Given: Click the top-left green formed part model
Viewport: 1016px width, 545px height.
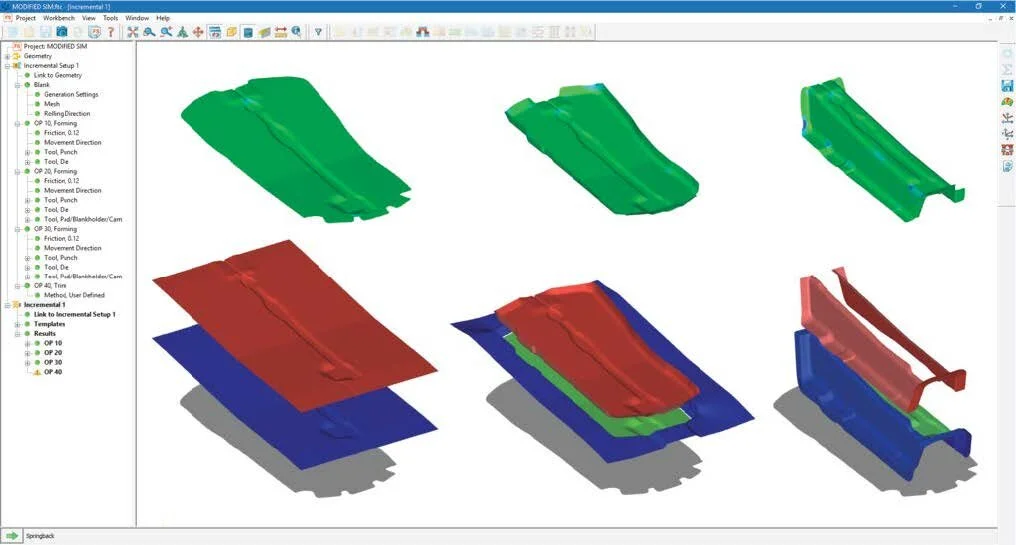Looking at the screenshot, I should tap(296, 149).
